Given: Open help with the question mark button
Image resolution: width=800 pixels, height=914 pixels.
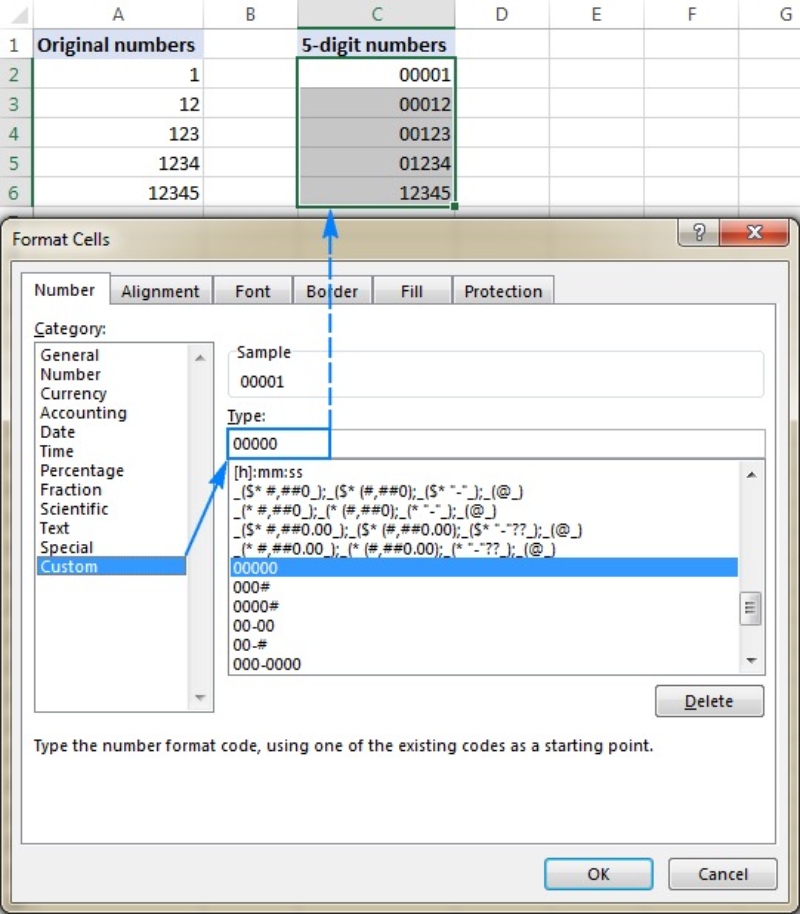Looking at the screenshot, I should [699, 232].
